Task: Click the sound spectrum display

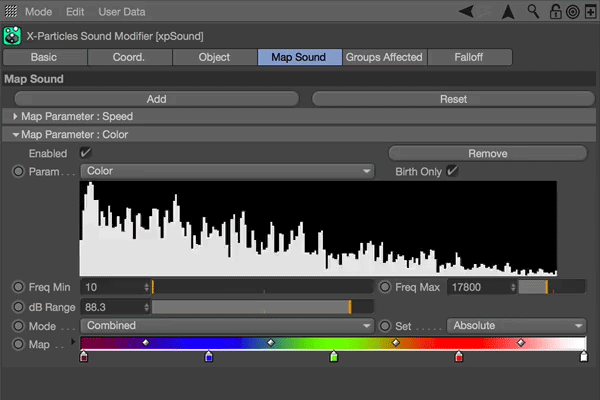Action: pos(318,229)
